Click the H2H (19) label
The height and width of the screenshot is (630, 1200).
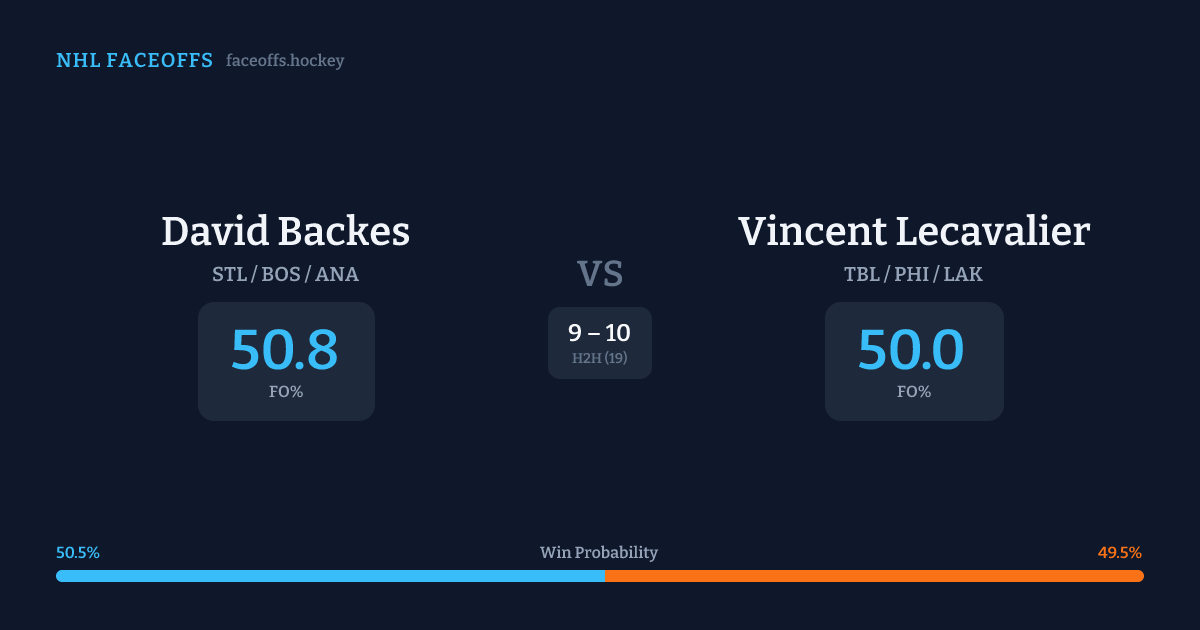tap(600, 358)
